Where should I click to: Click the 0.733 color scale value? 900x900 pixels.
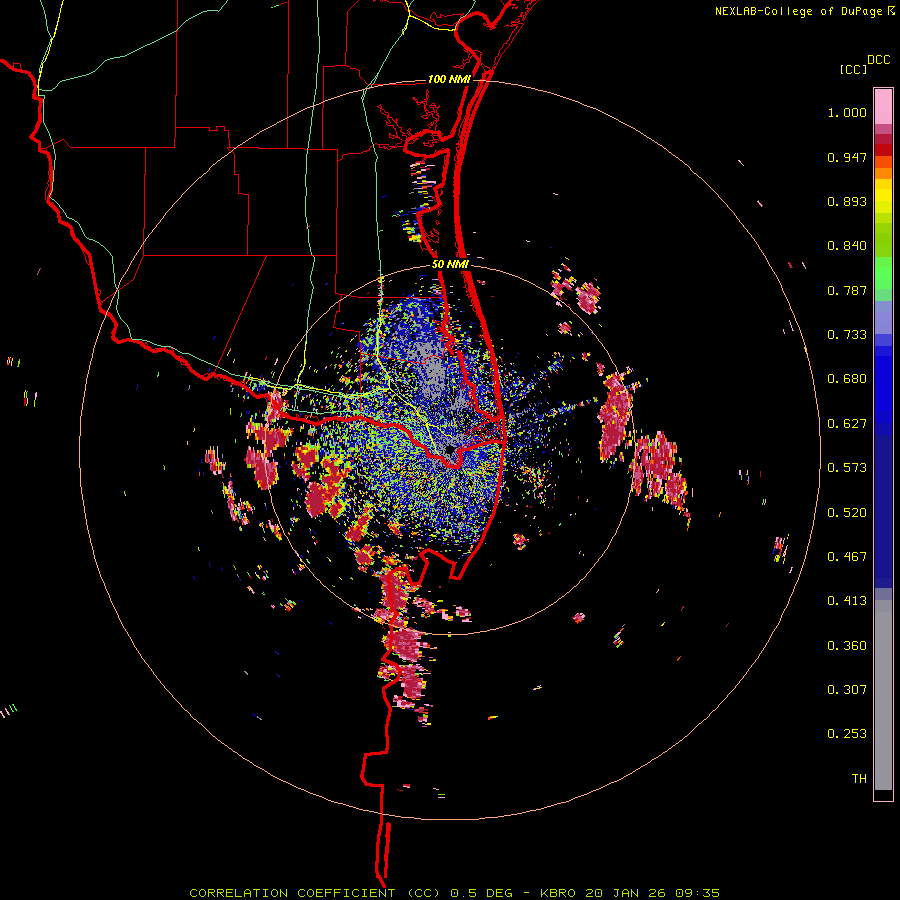[x=847, y=335]
